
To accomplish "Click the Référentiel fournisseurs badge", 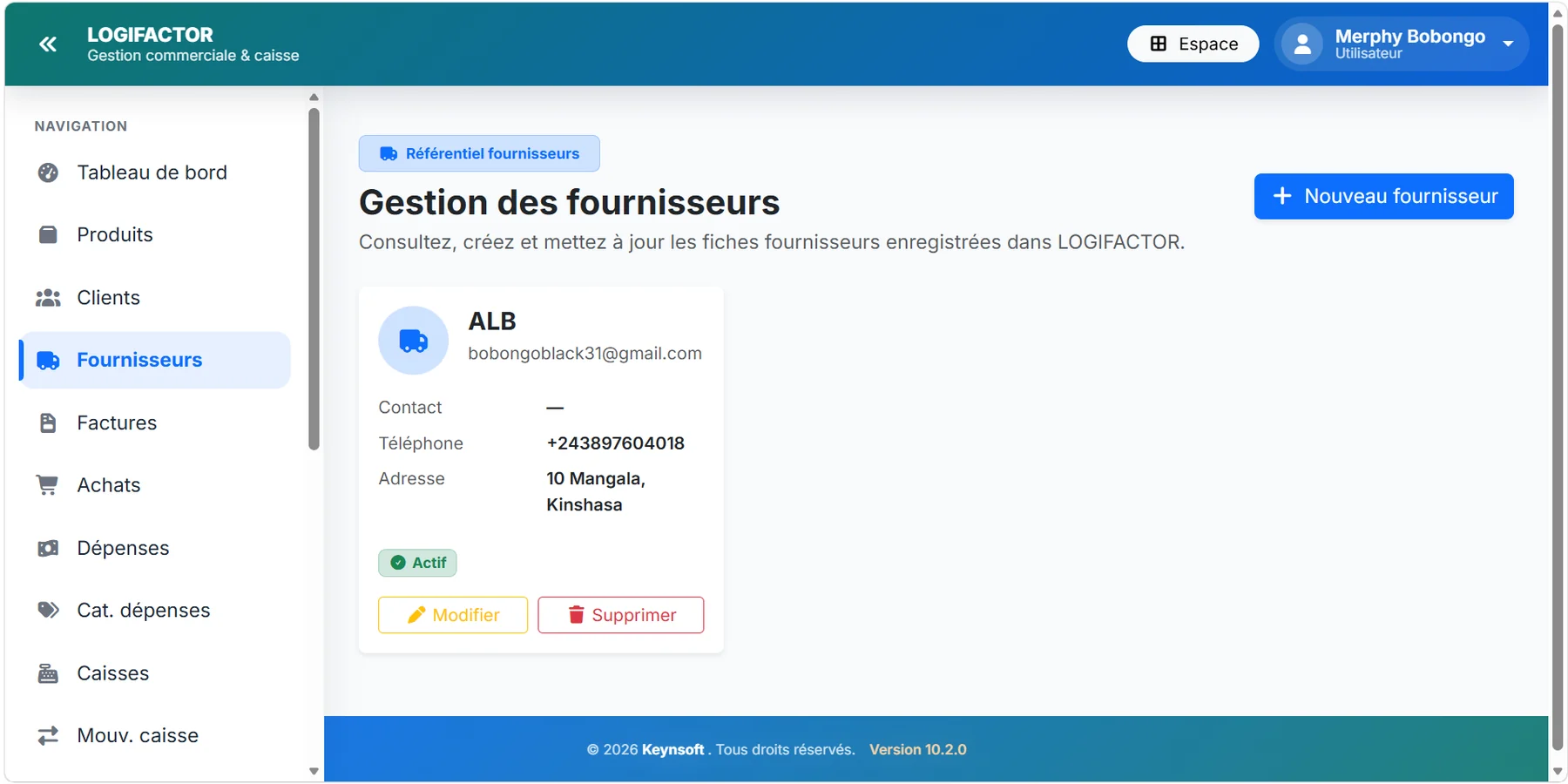I will pyautogui.click(x=479, y=153).
